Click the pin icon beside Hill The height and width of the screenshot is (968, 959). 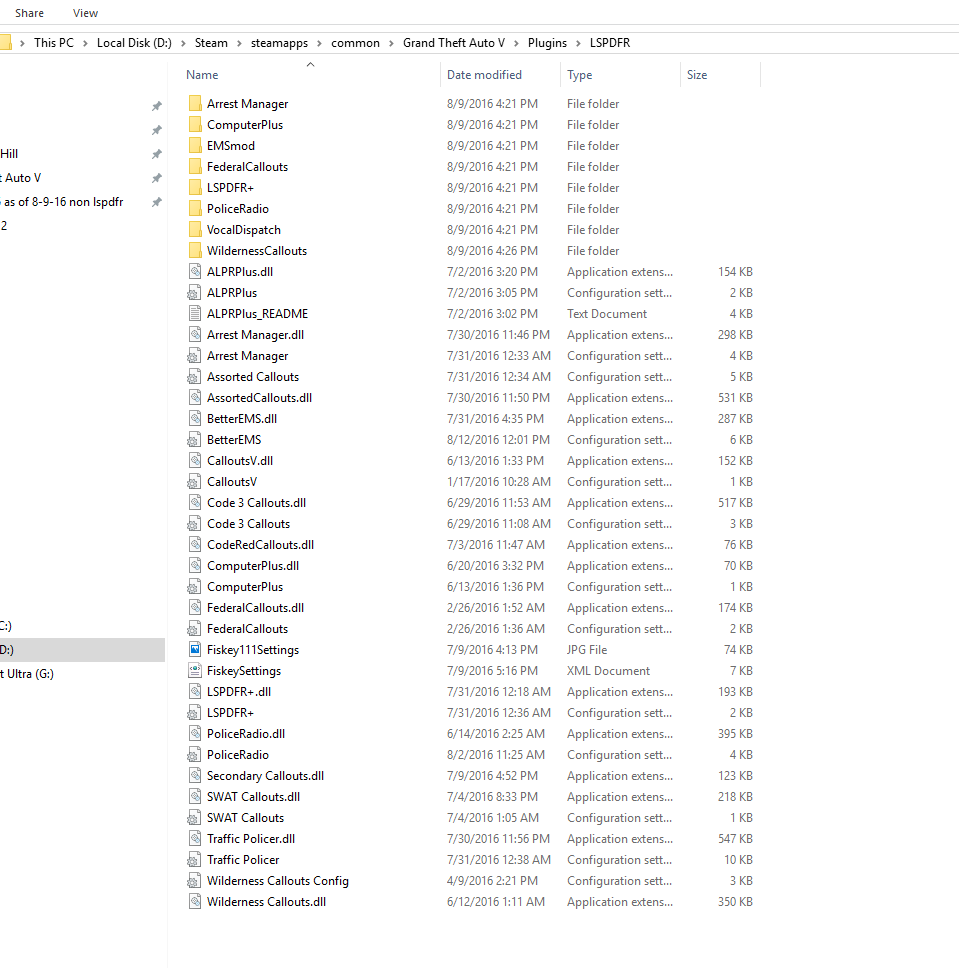157,154
